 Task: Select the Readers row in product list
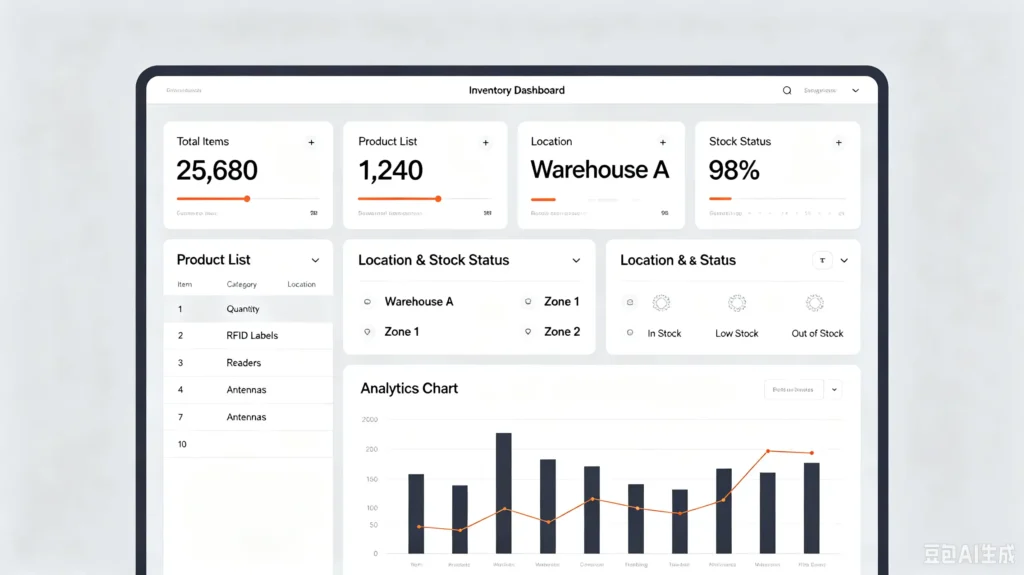(248, 363)
